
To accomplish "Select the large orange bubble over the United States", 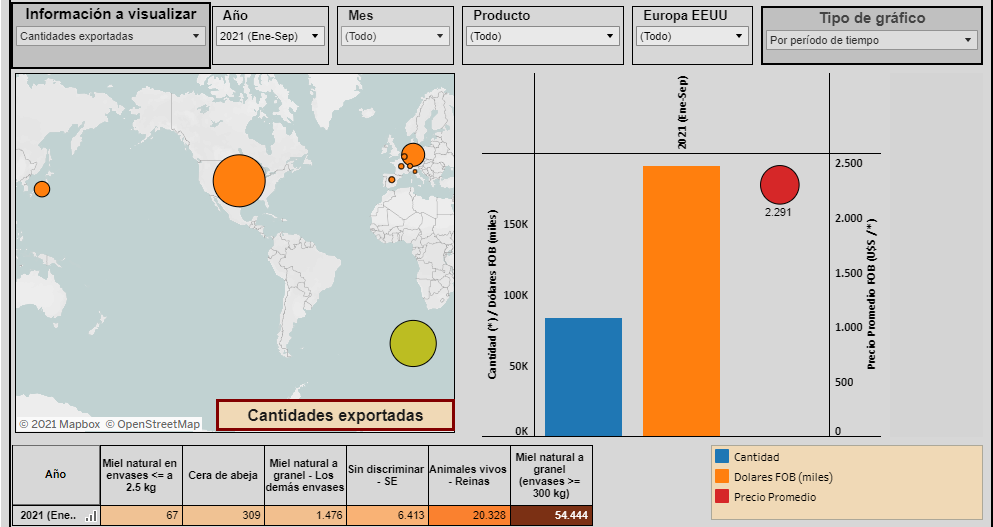I will tap(239, 181).
